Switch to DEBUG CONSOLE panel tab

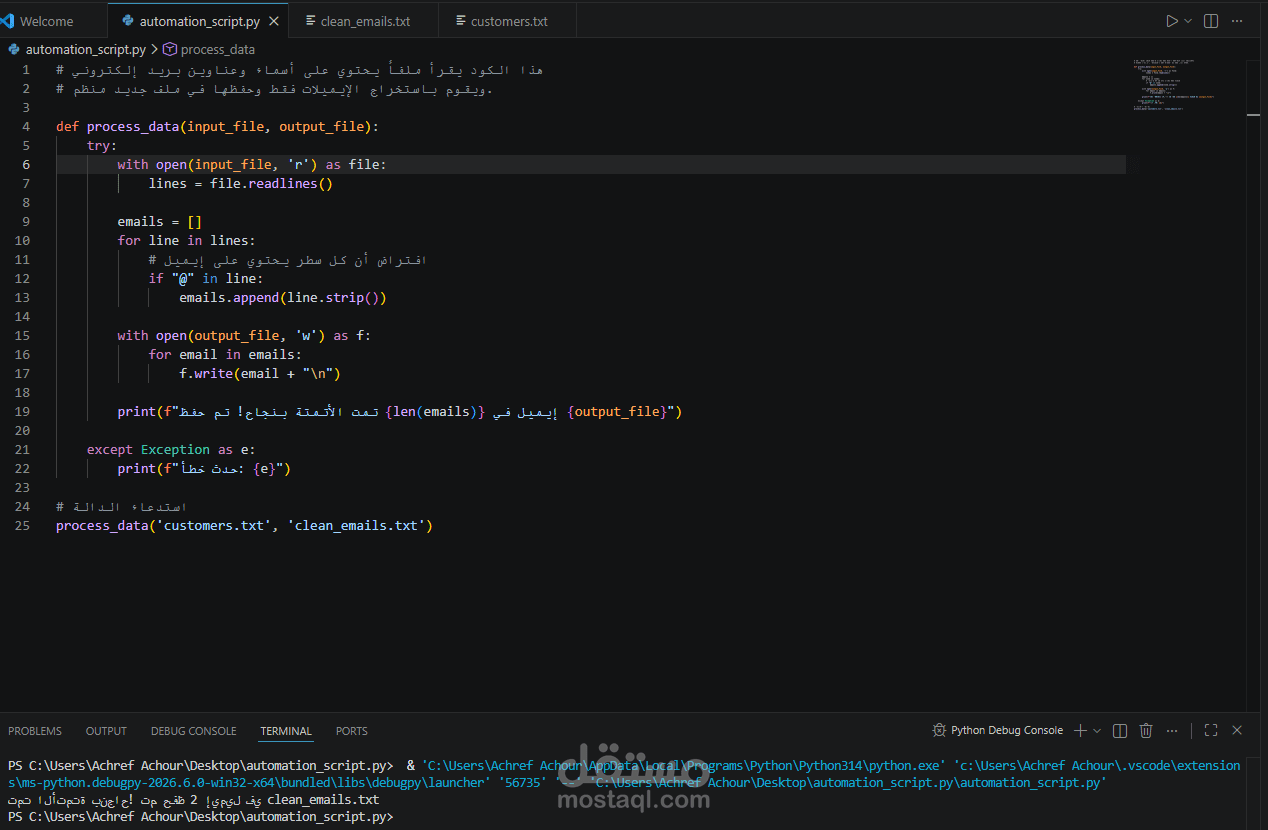coord(194,731)
